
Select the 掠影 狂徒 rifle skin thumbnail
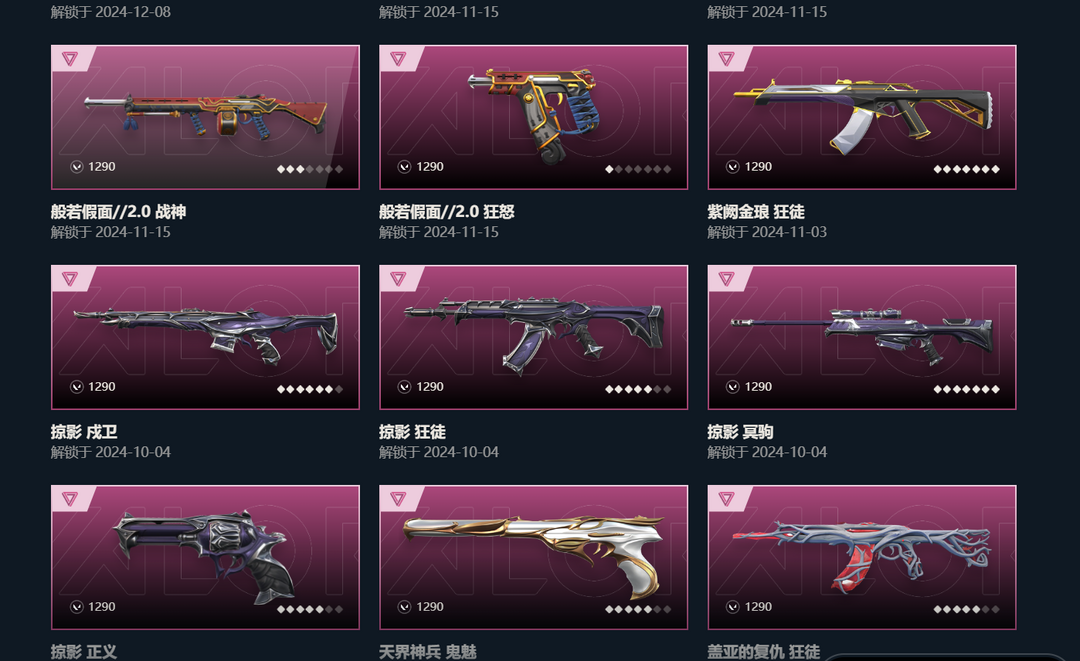point(534,337)
